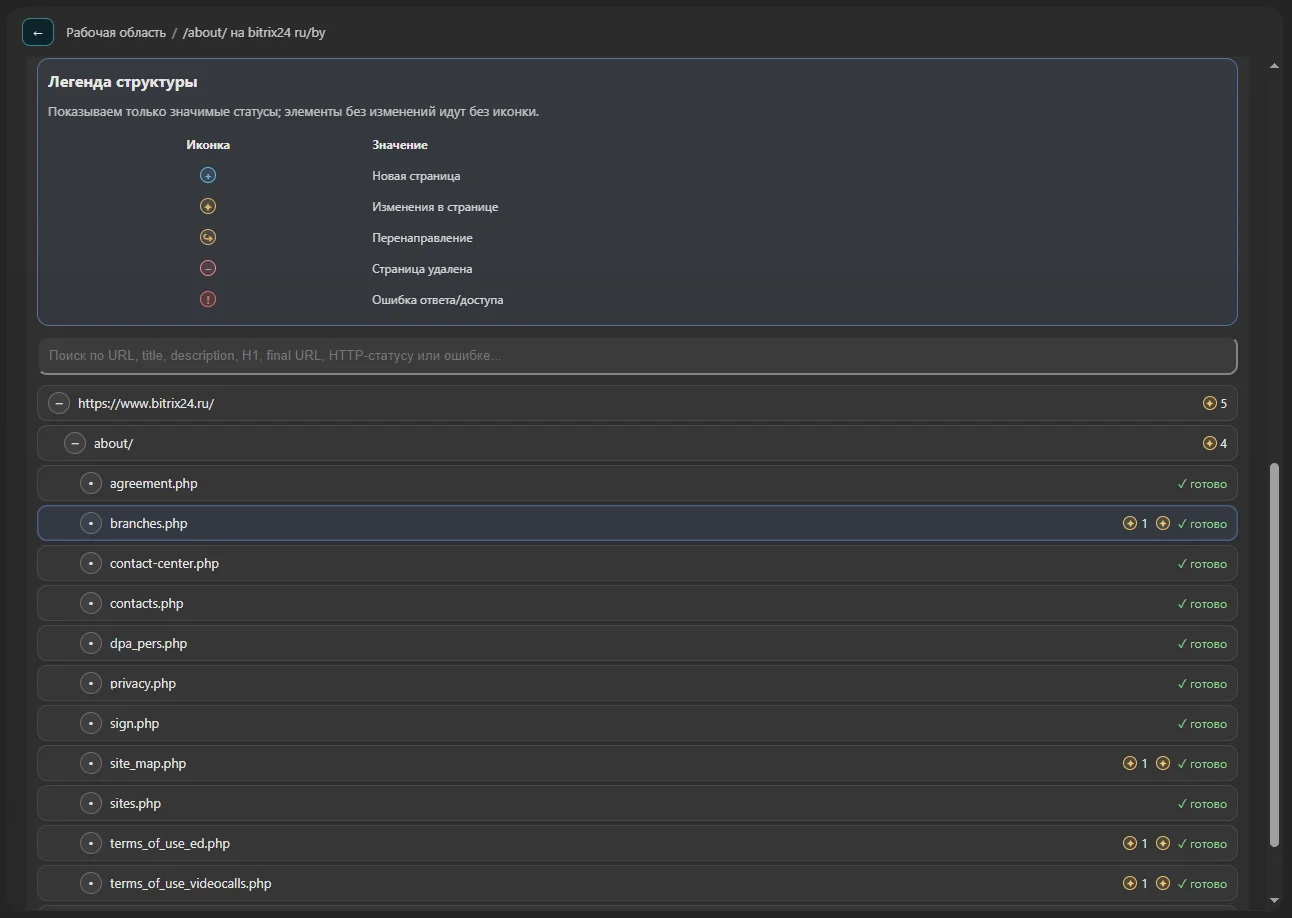Select the sites.php row
Image resolution: width=1292 pixels, height=918 pixels.
(x=637, y=803)
